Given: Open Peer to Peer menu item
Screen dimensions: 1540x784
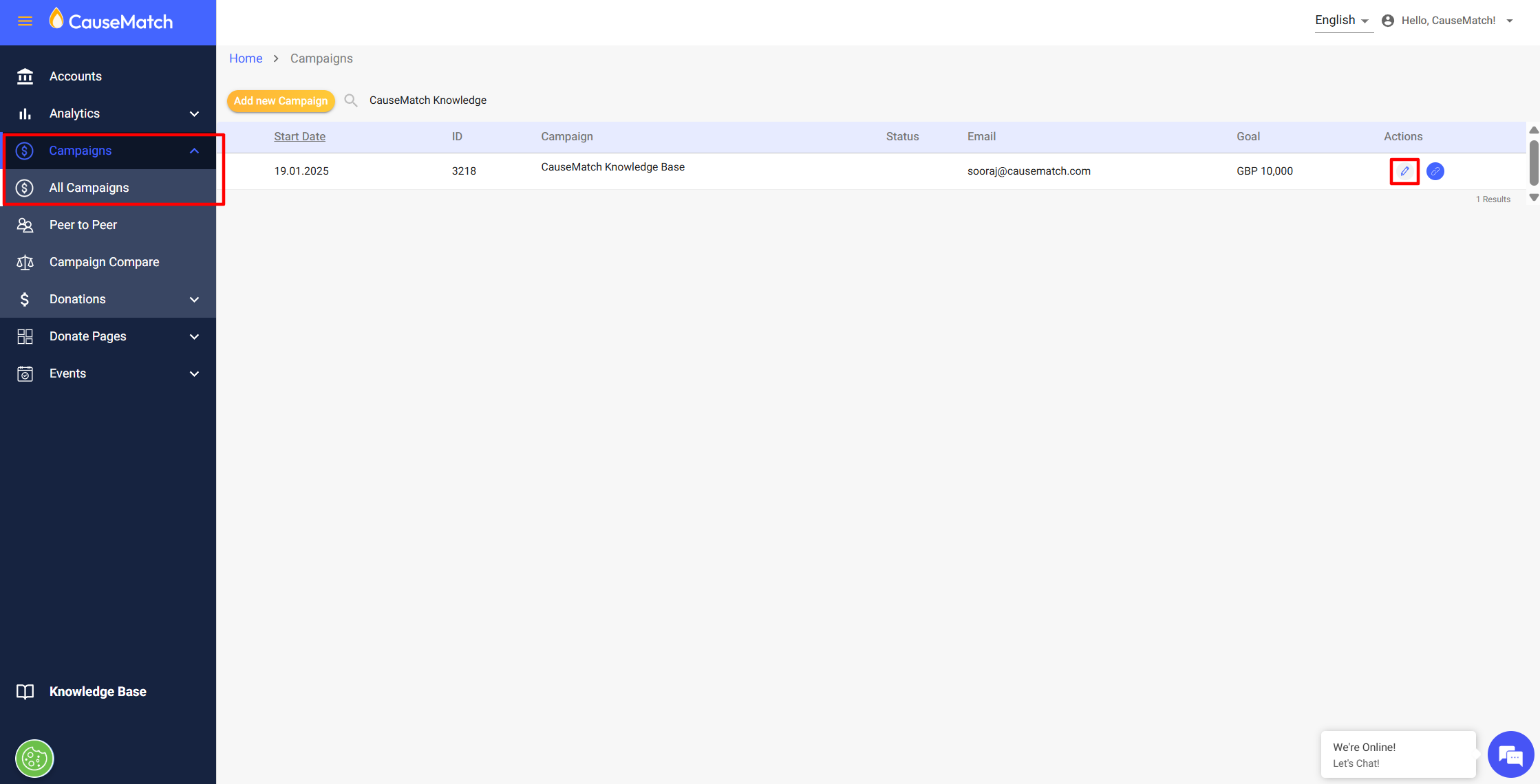Looking at the screenshot, I should point(83,225).
